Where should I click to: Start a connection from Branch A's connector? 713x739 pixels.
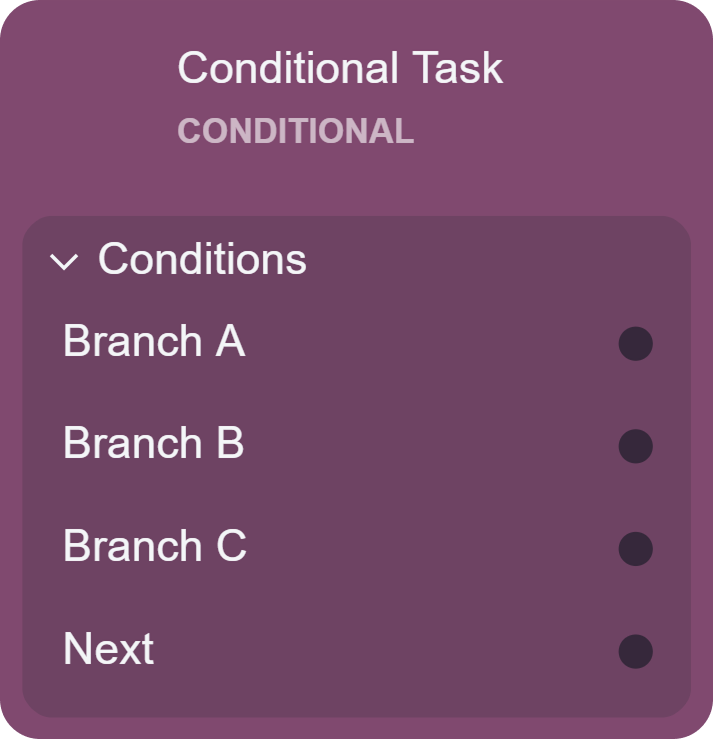point(636,344)
